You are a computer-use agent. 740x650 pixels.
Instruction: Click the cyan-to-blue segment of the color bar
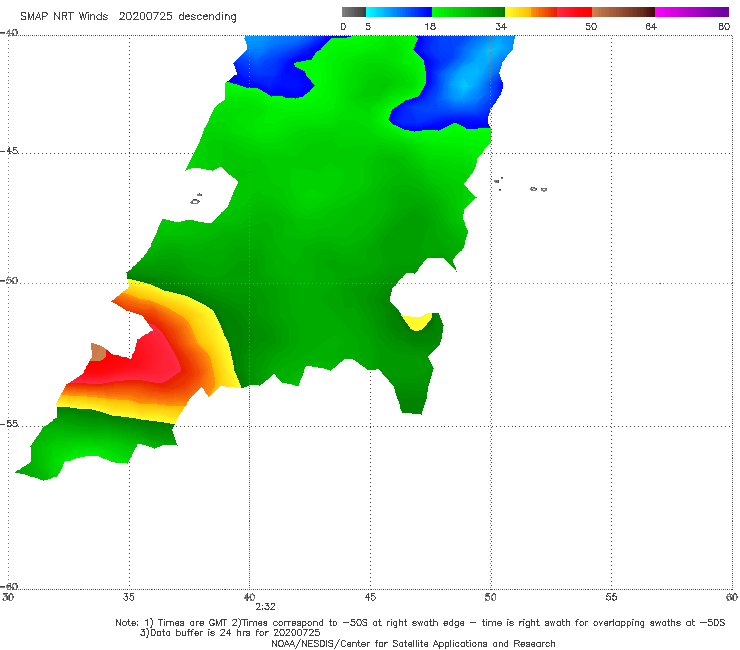coord(399,12)
